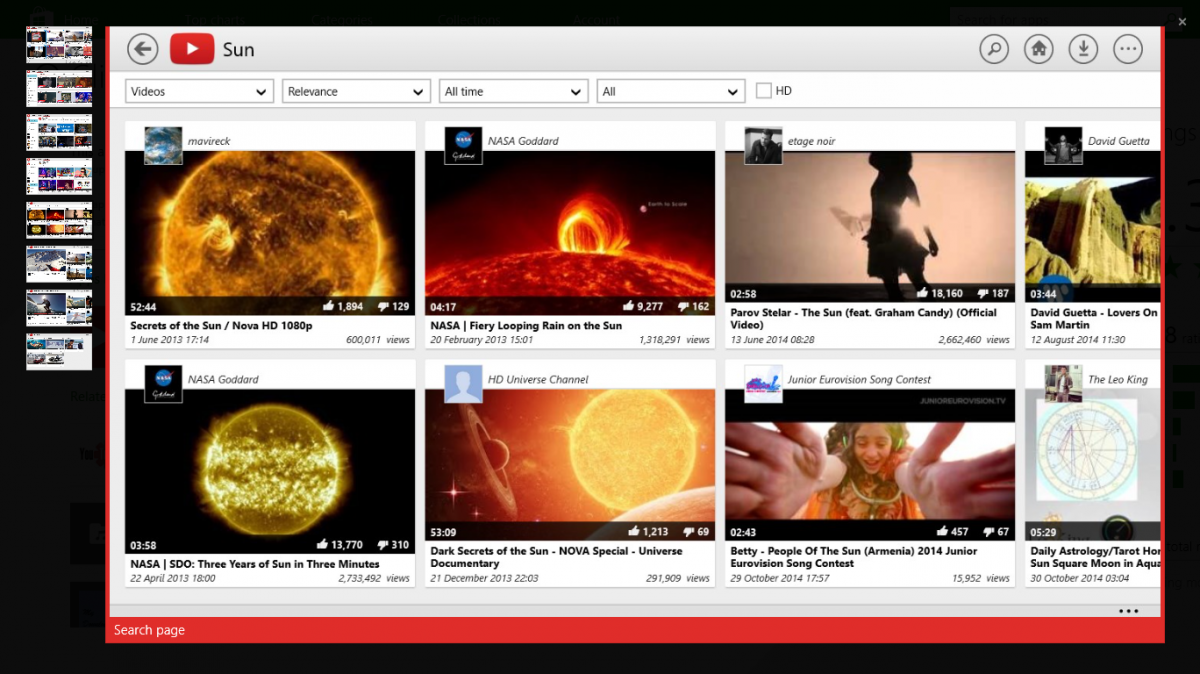Open etage noir channel avatar
Screen dimensions: 1200x674
coord(764,145)
